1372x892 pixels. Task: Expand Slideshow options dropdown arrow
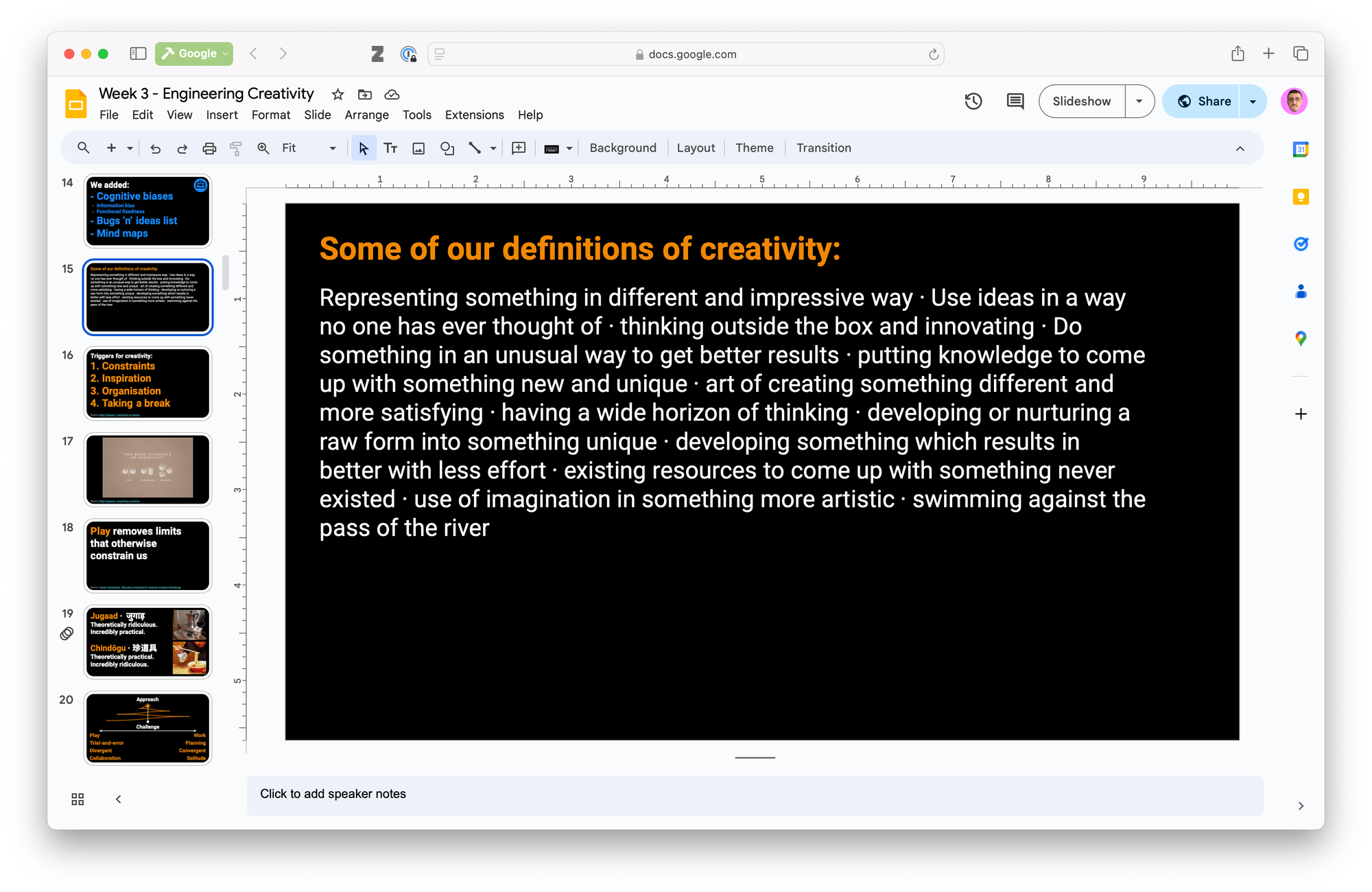tap(1139, 102)
